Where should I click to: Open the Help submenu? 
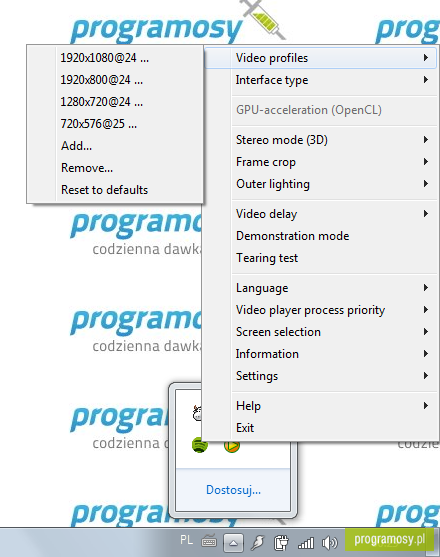click(321, 406)
